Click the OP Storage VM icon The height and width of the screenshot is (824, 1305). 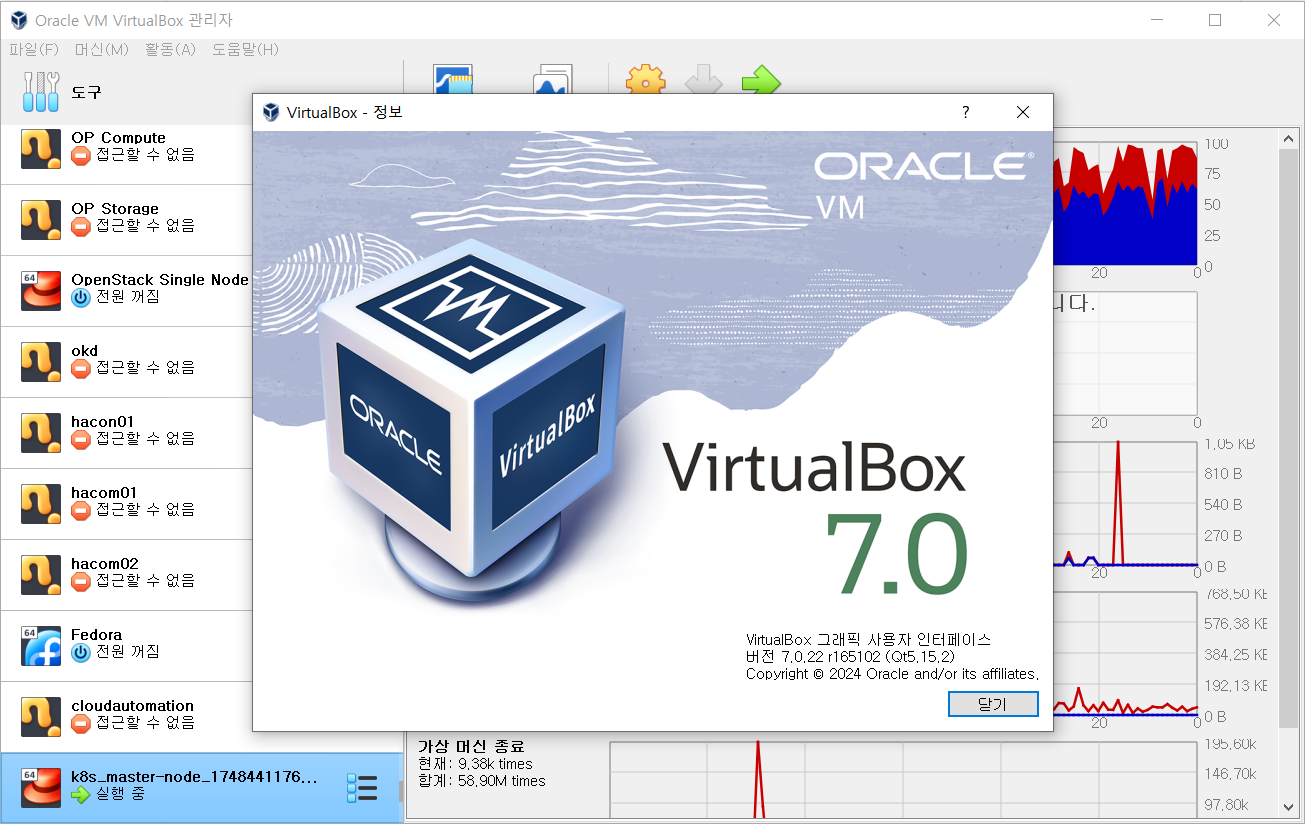tap(41, 218)
